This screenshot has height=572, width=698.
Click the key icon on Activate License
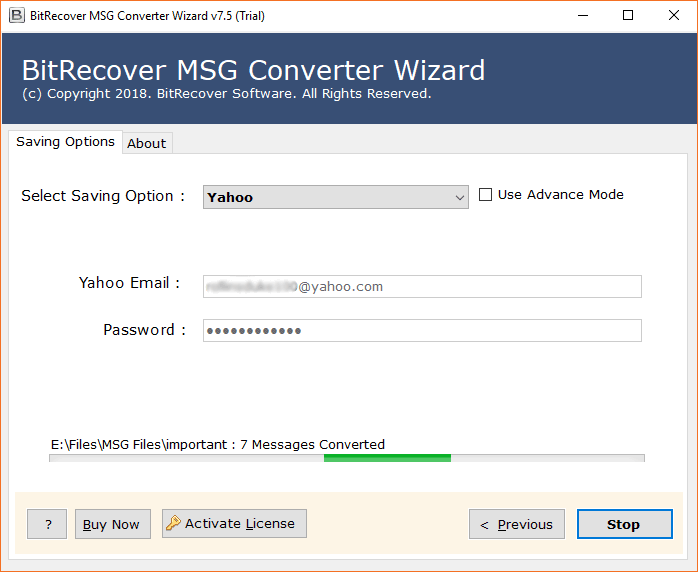[173, 523]
